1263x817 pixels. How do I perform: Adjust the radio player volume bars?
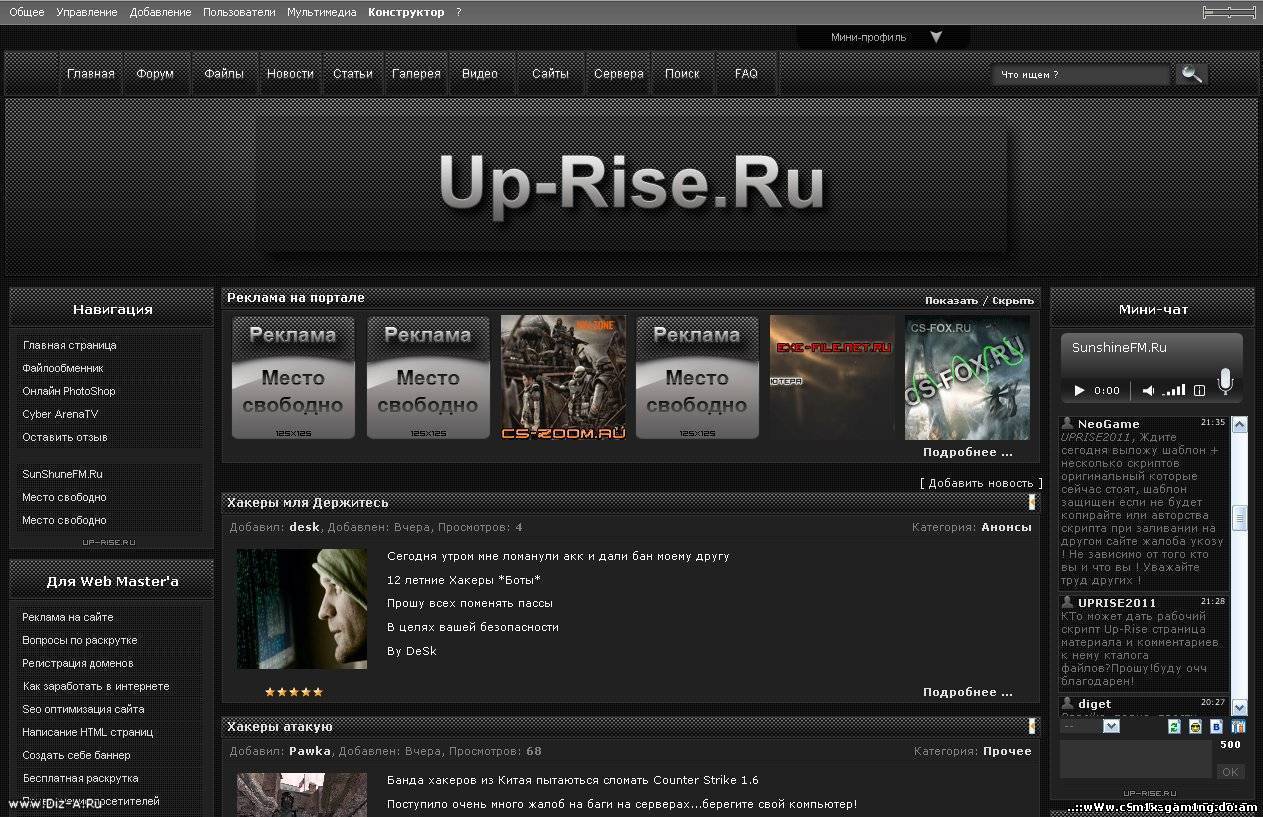coord(1174,390)
